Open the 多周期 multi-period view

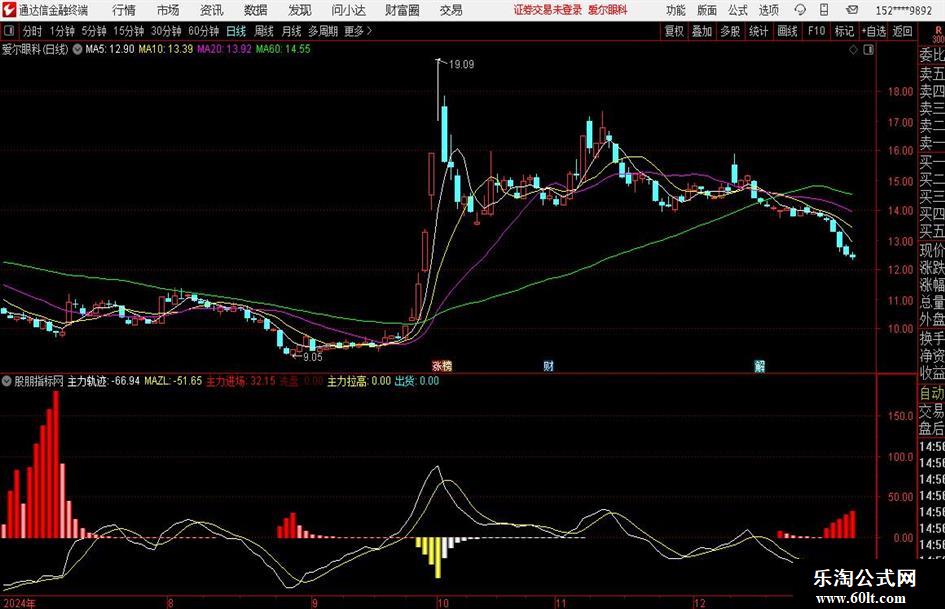[x=323, y=31]
